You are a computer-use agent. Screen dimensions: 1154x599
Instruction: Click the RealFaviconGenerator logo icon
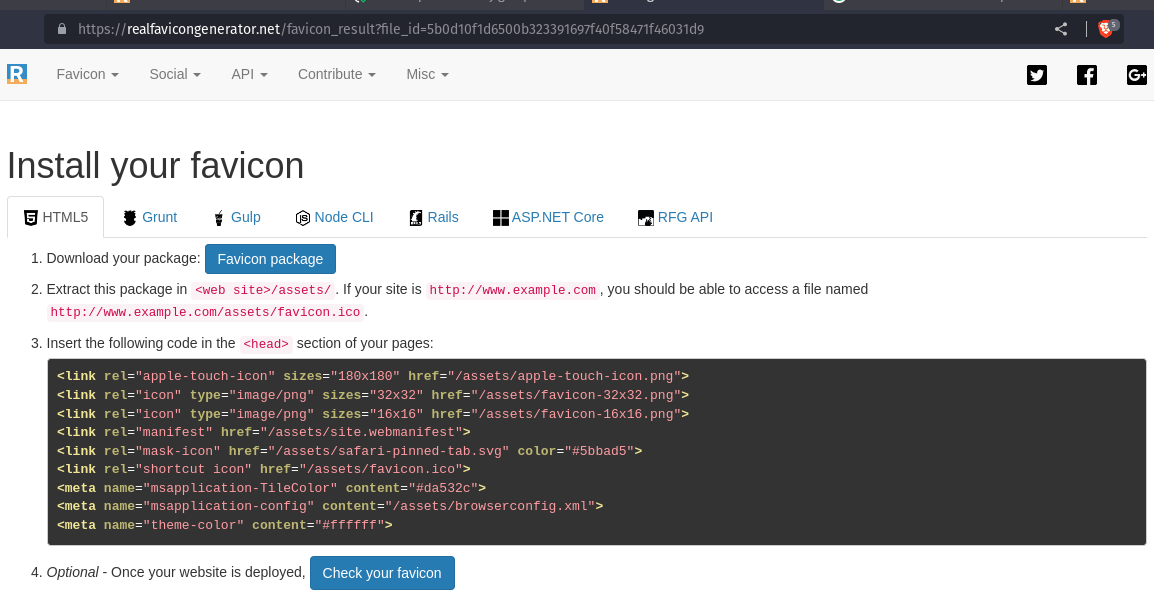17,74
